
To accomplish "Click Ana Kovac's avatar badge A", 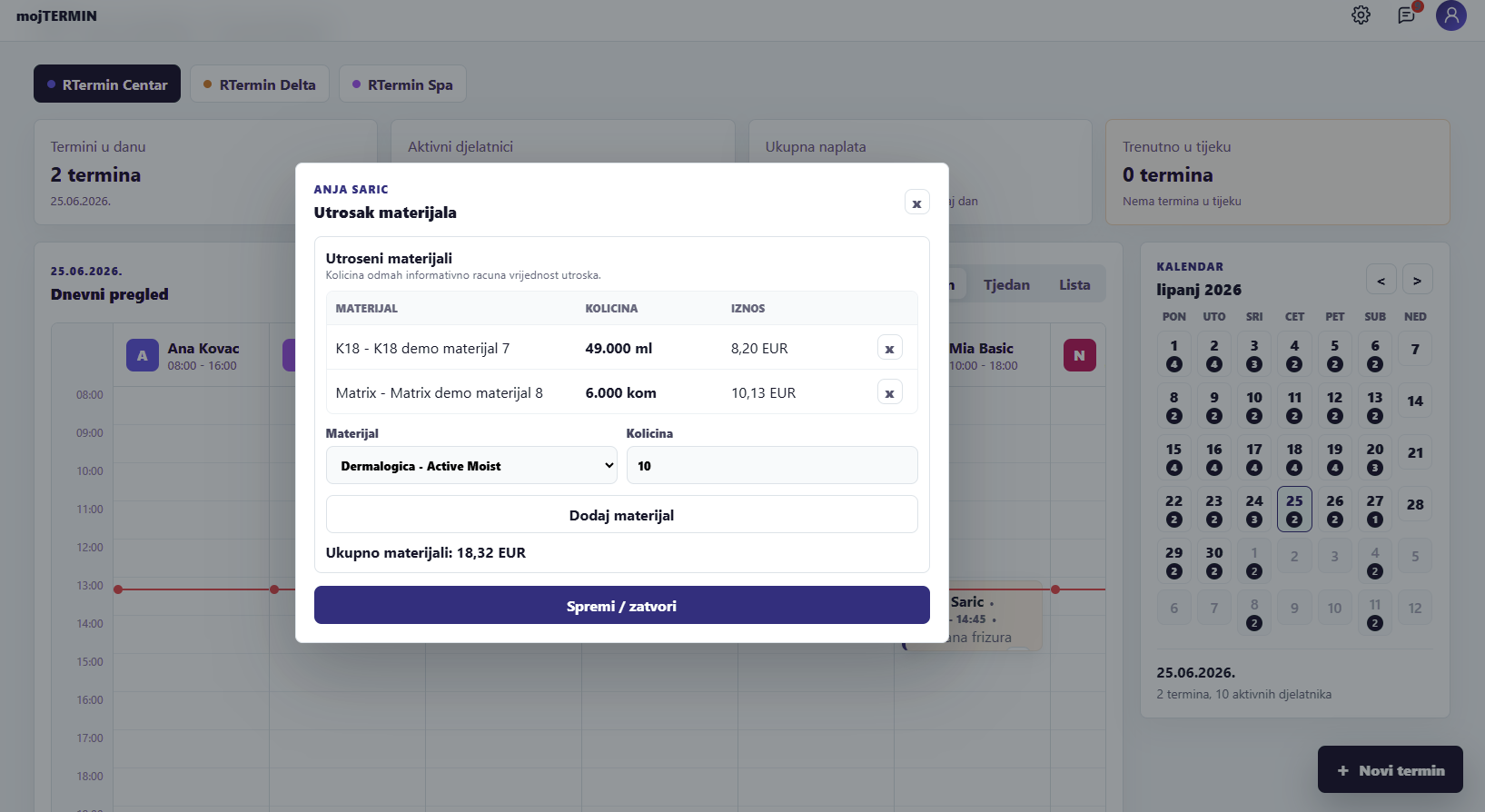I will 143,355.
